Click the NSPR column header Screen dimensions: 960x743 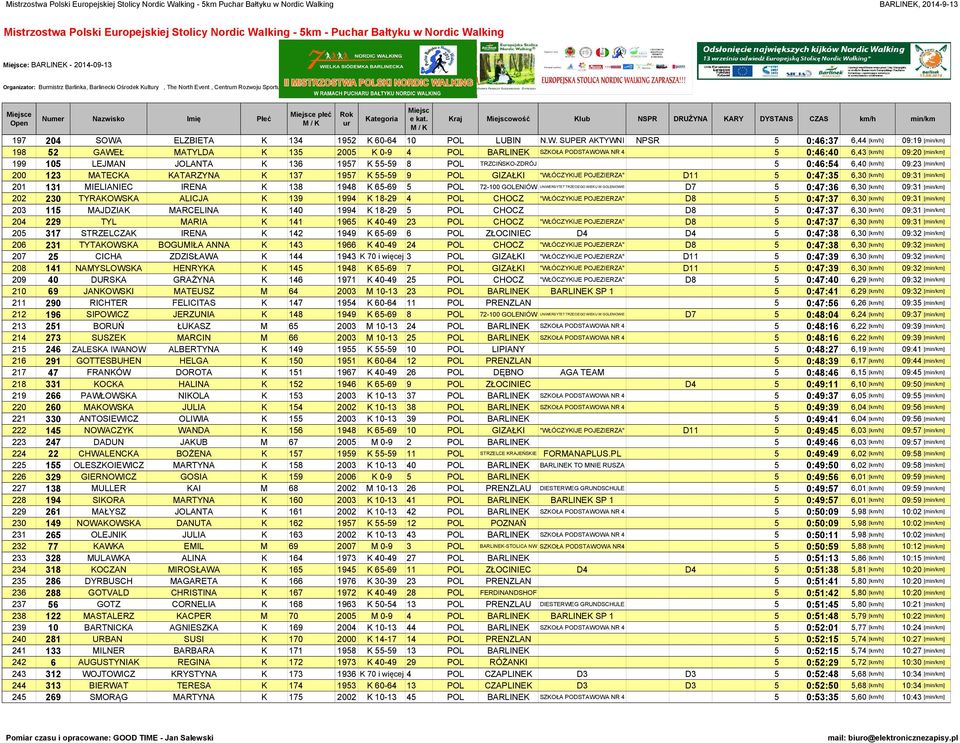click(647, 119)
